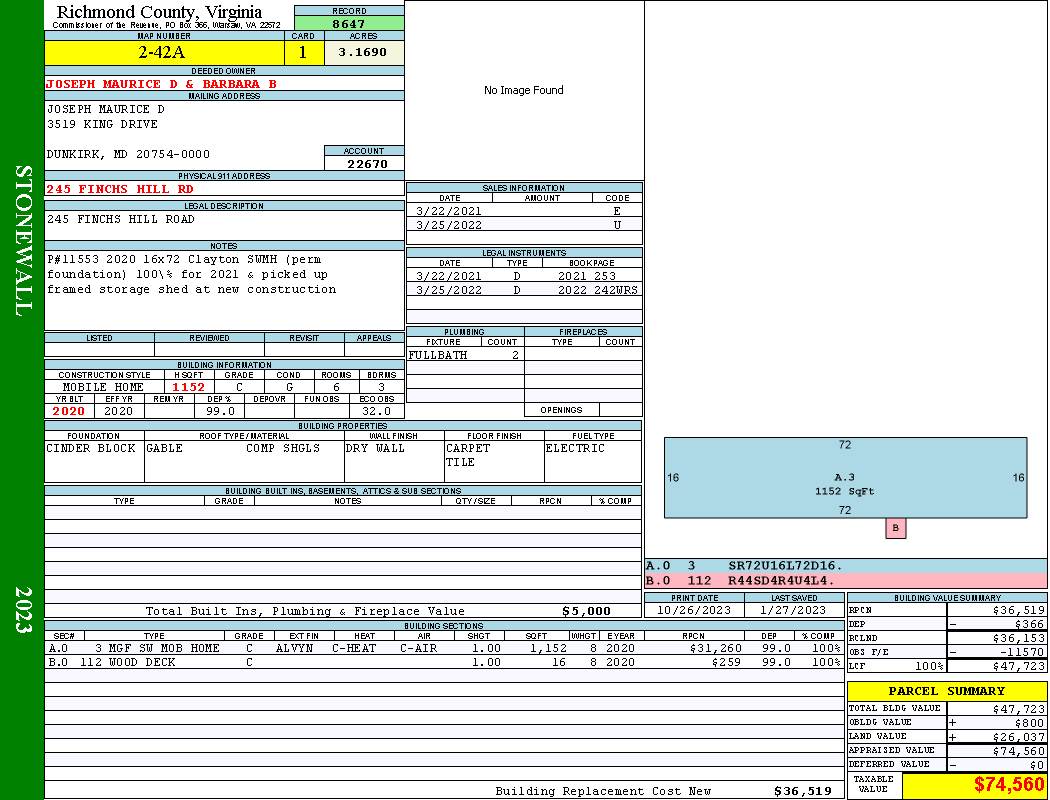Click the blue A.3 building sketch area

tap(845, 478)
